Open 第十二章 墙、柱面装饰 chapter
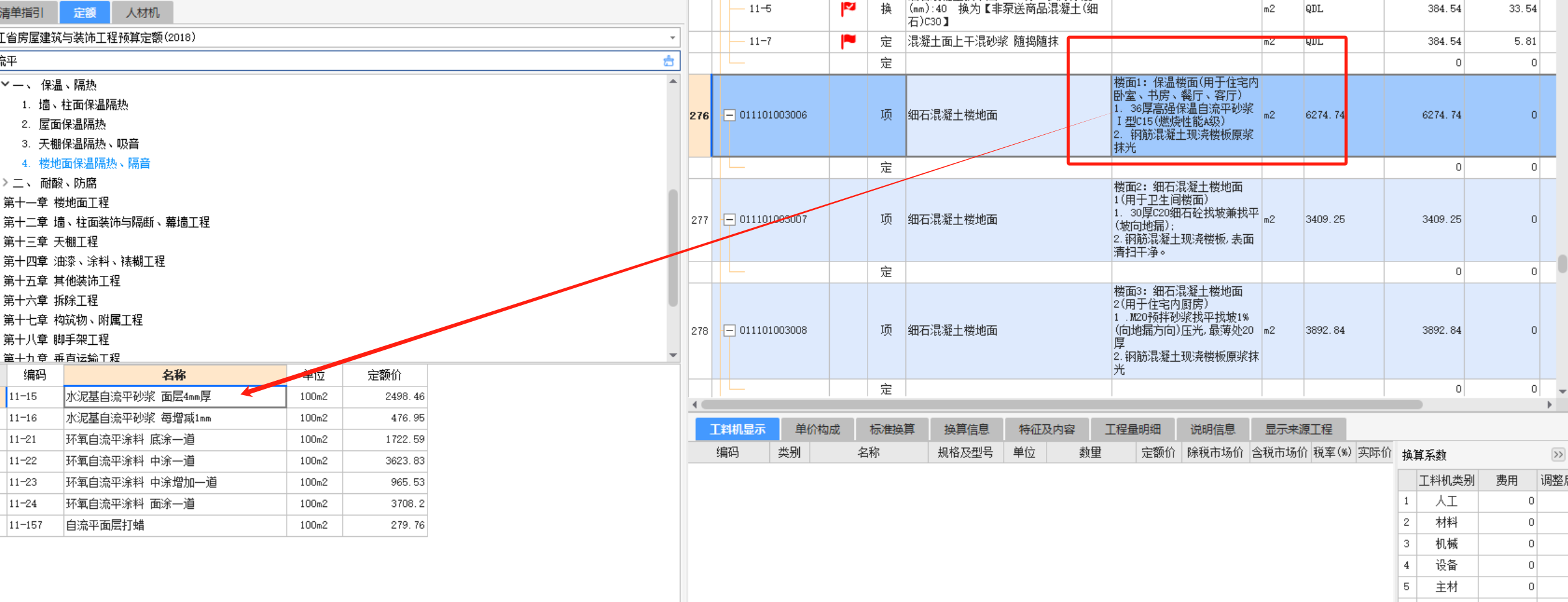 pos(106,222)
